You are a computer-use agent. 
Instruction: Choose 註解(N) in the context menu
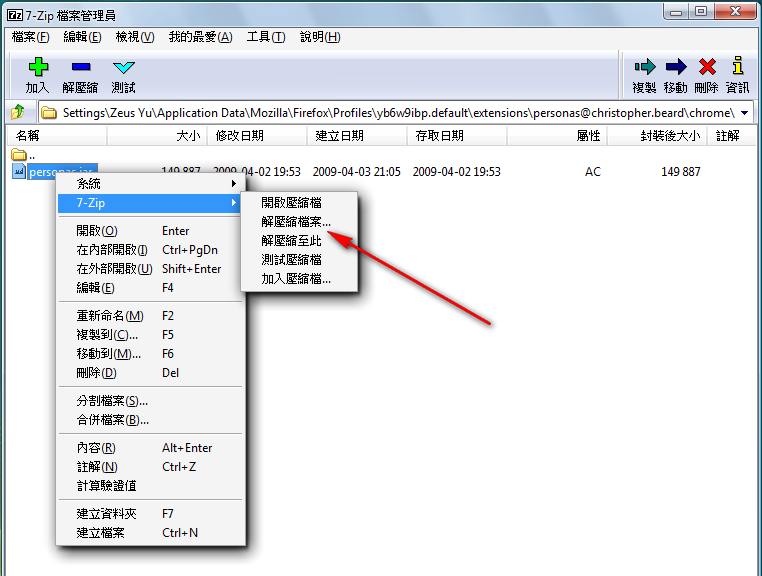tap(150, 467)
